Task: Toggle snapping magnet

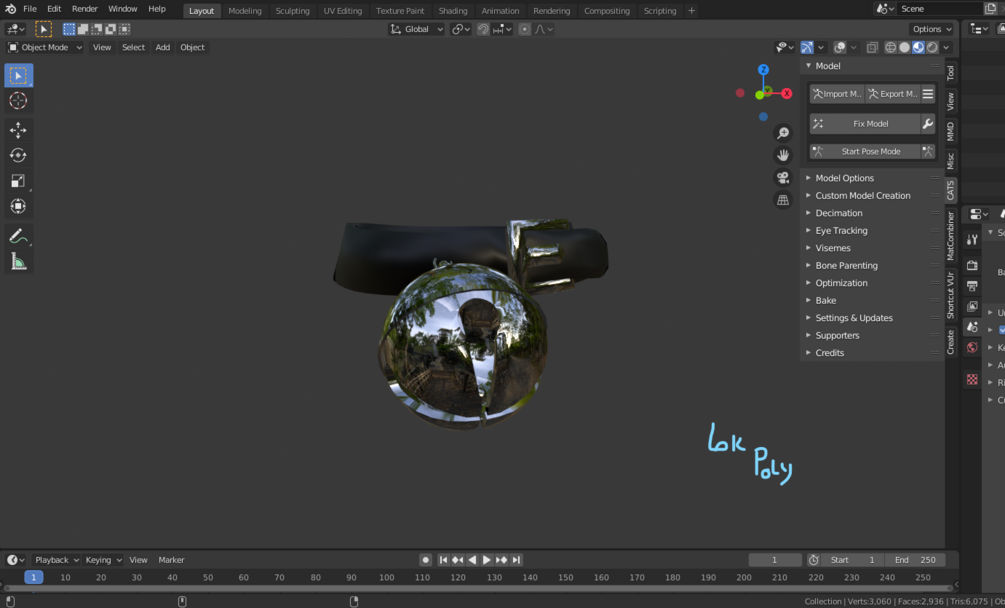Action: [x=483, y=29]
